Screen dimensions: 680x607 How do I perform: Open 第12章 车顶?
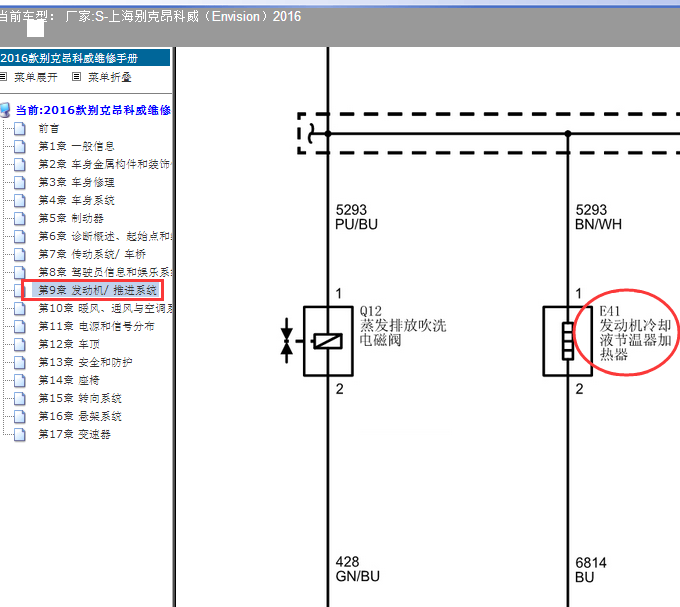(69, 345)
